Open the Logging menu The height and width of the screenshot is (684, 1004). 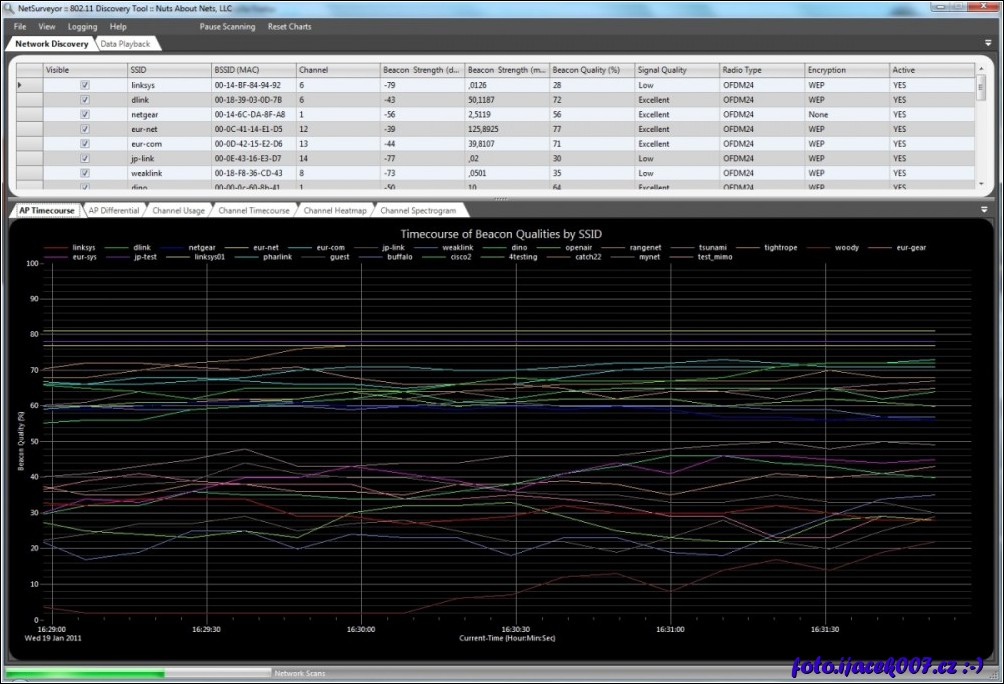pos(82,27)
